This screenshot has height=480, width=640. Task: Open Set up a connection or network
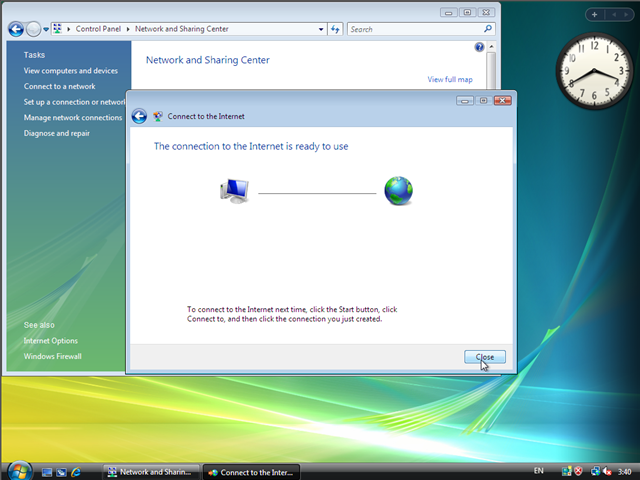click(75, 102)
